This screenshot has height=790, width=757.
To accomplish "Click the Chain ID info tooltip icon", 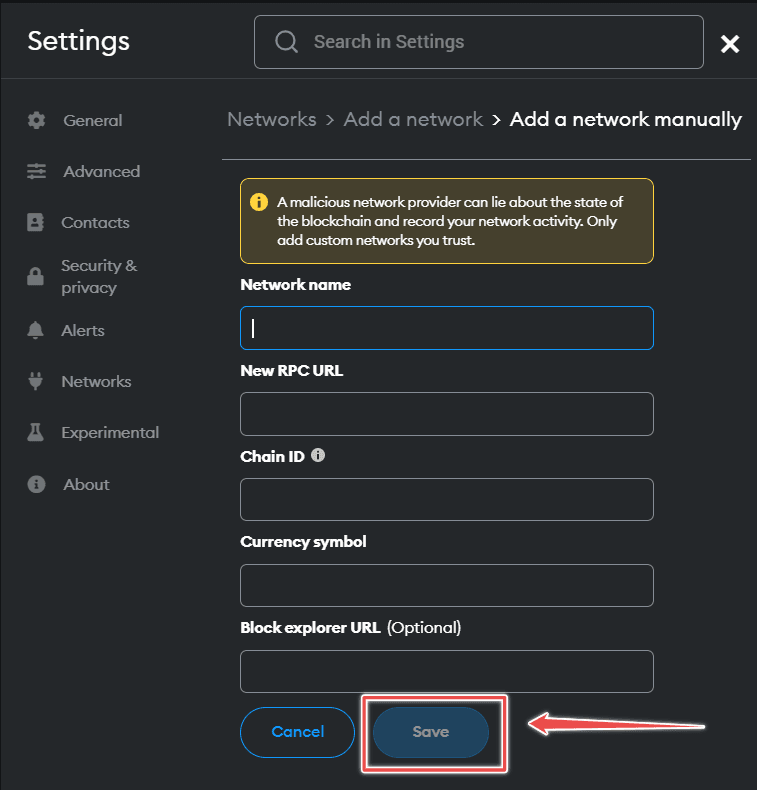I will (318, 455).
